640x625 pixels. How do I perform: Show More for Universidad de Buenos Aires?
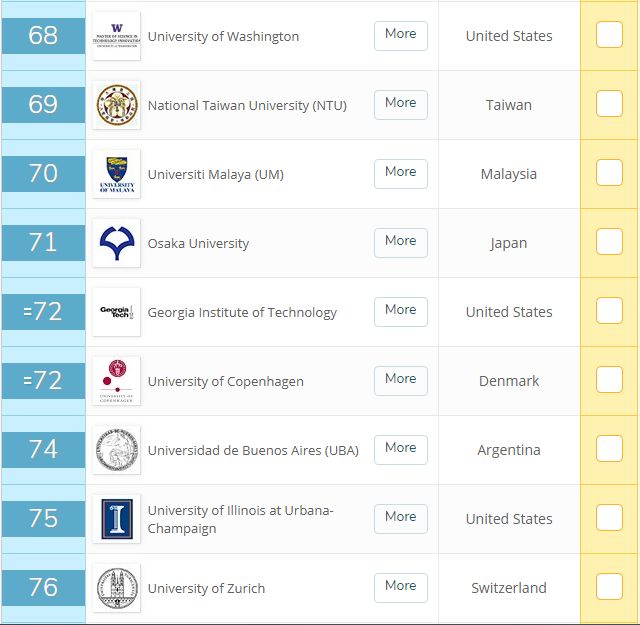400,449
